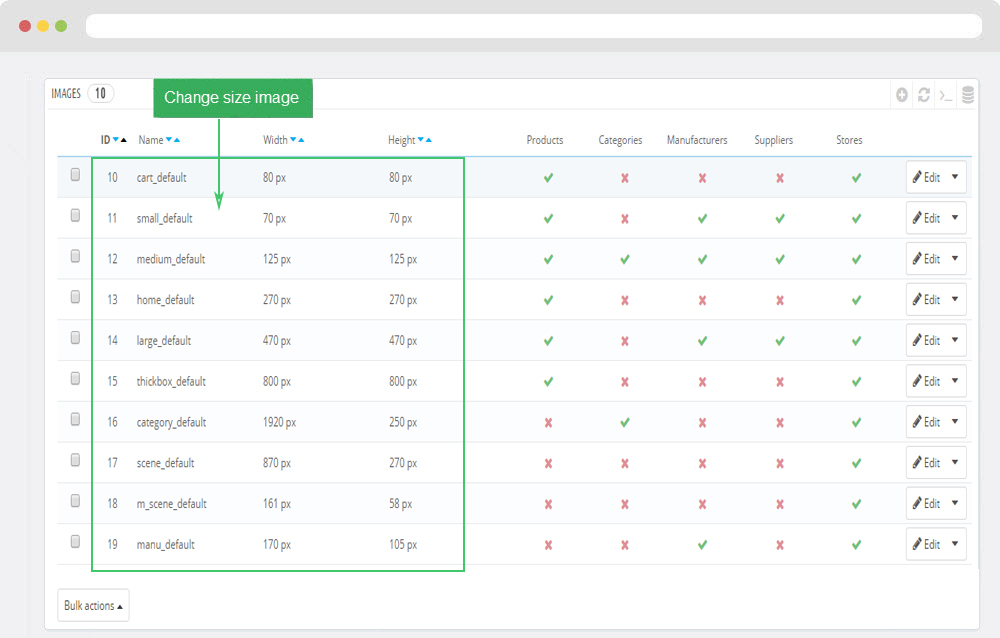The image size is (1000, 638).
Task: Toggle Products status for thickbox_default
Action: [x=548, y=382]
